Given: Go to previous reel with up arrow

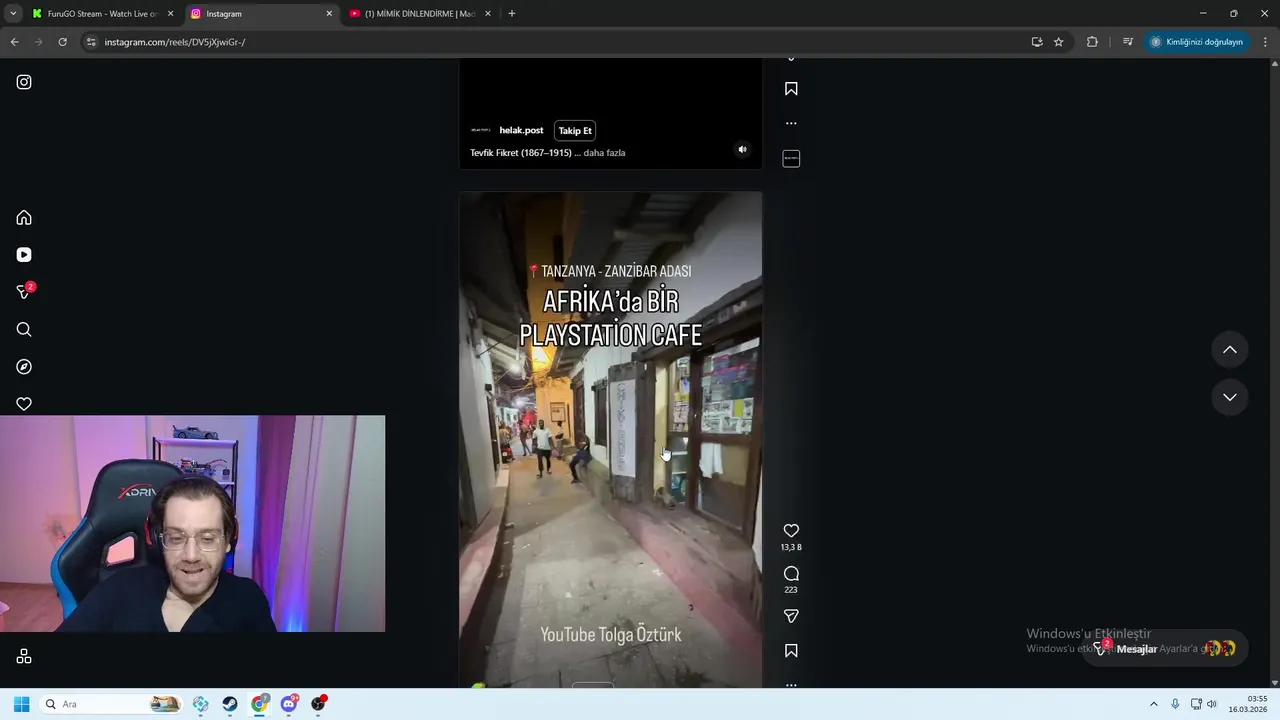Looking at the screenshot, I should [1230, 350].
